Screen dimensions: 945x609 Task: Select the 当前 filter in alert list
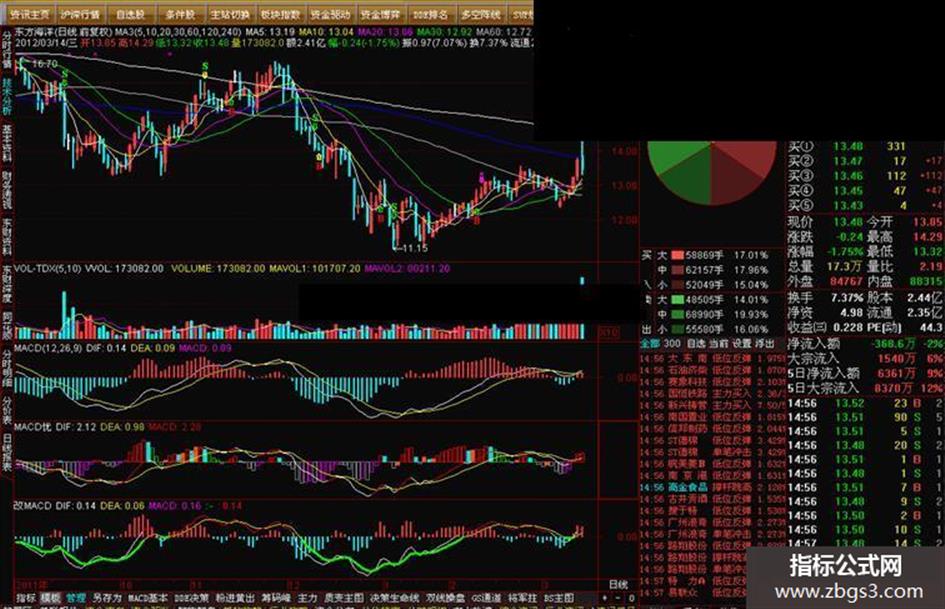coord(718,343)
